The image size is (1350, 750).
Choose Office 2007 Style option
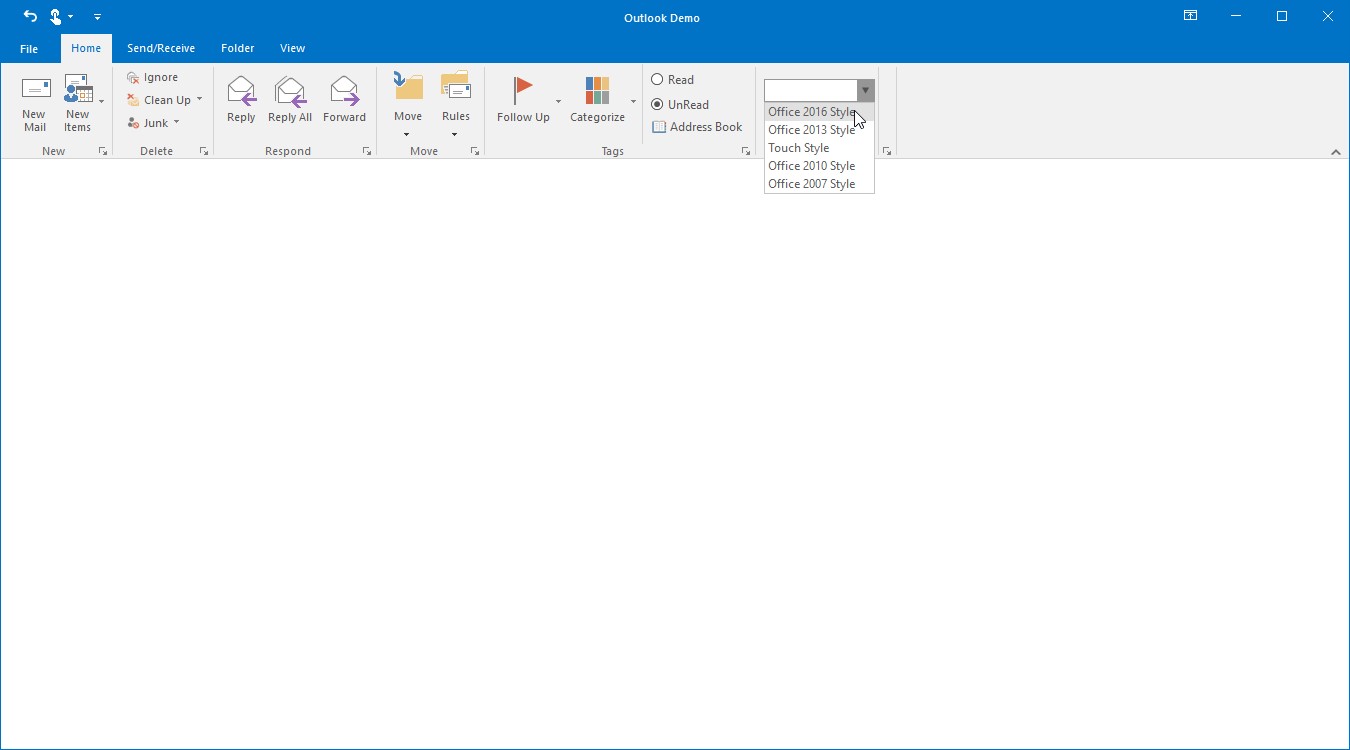[812, 183]
